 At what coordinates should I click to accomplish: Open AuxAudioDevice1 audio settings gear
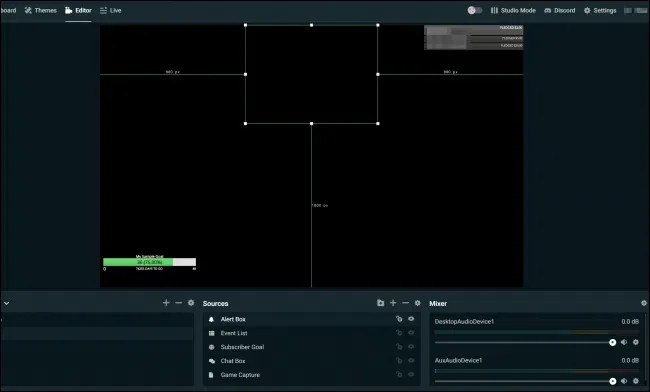636,381
